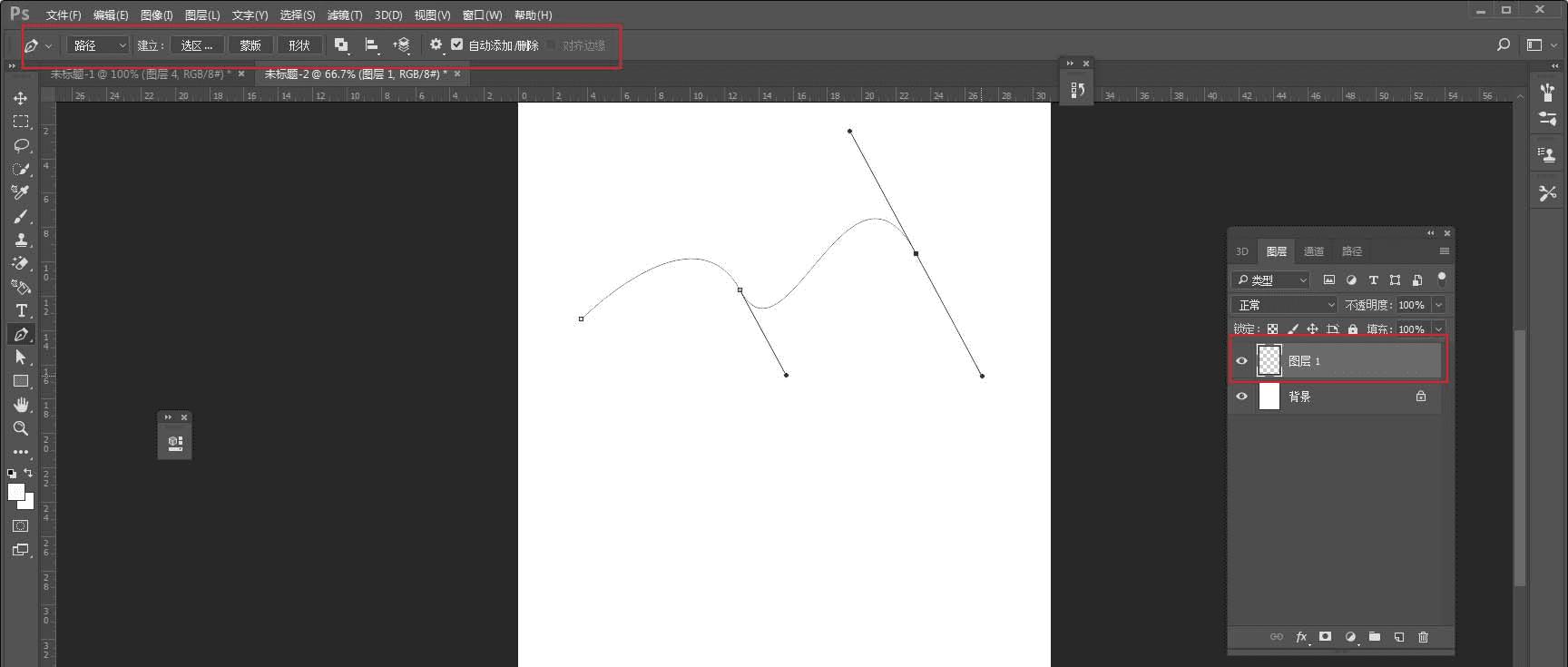The image size is (1568, 667).
Task: Click the link layers icon
Action: 1277,637
